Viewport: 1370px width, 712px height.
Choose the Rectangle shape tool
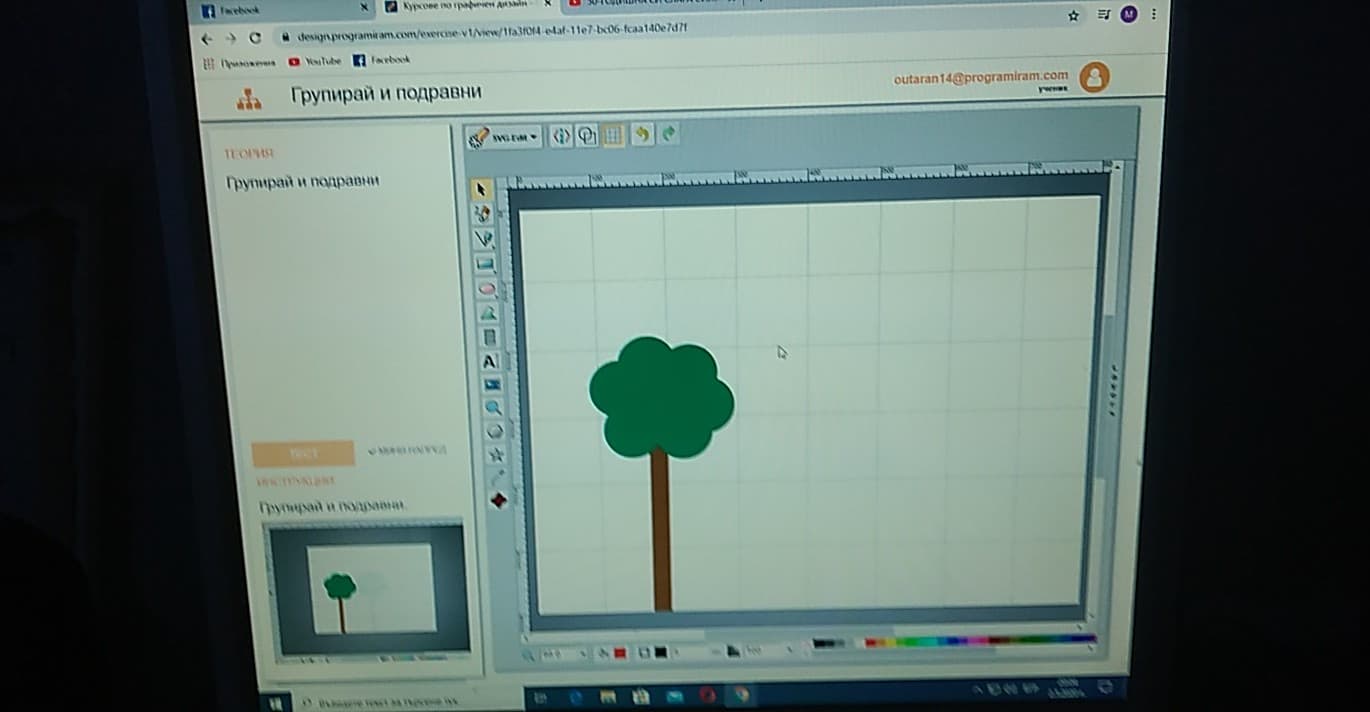pyautogui.click(x=485, y=264)
